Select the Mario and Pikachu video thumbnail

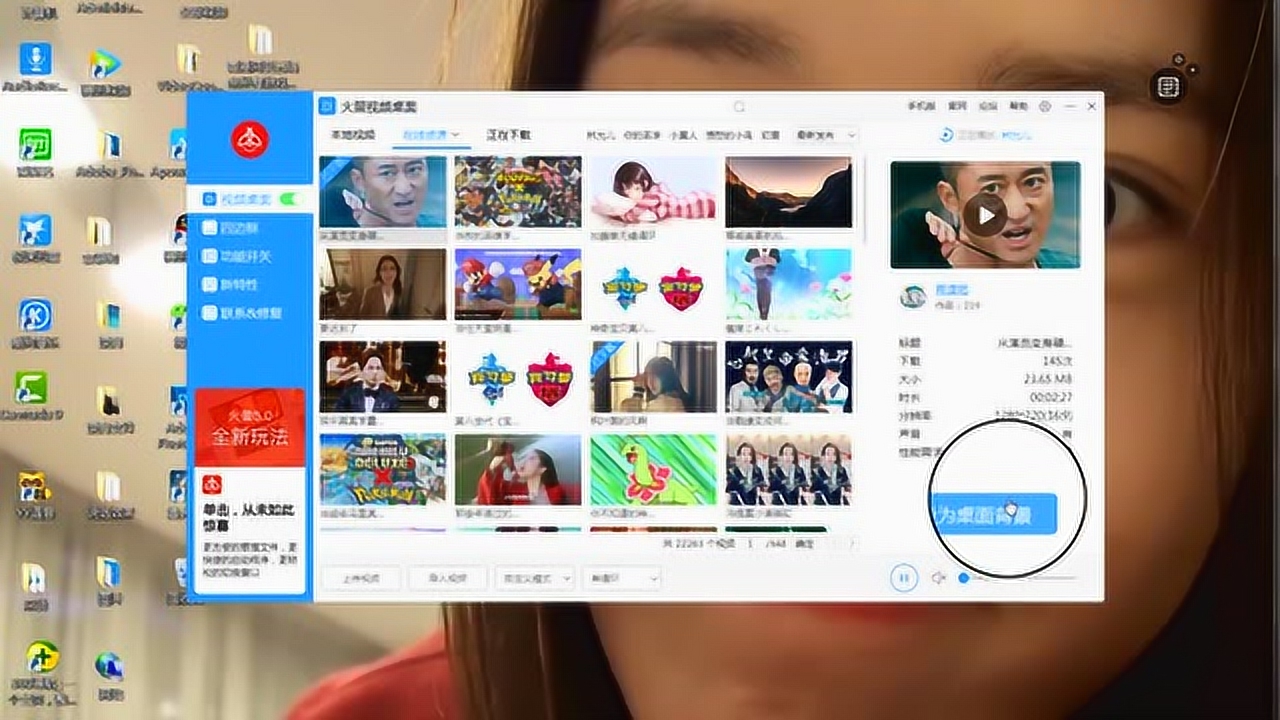(518, 284)
